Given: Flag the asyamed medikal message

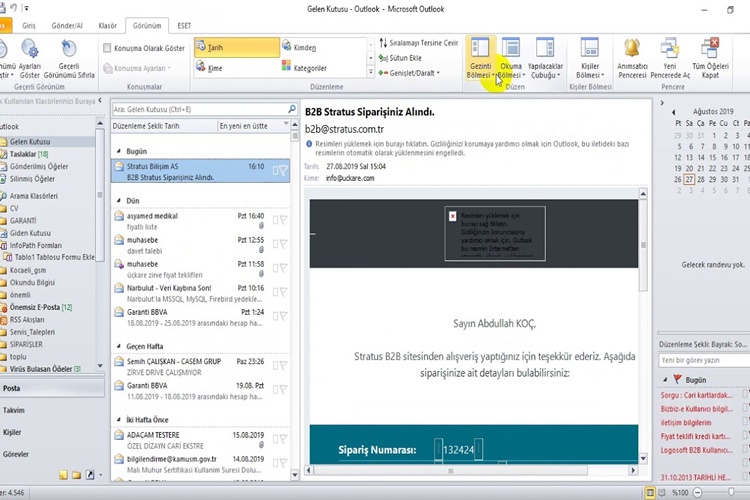Looking at the screenshot, I should [x=284, y=220].
